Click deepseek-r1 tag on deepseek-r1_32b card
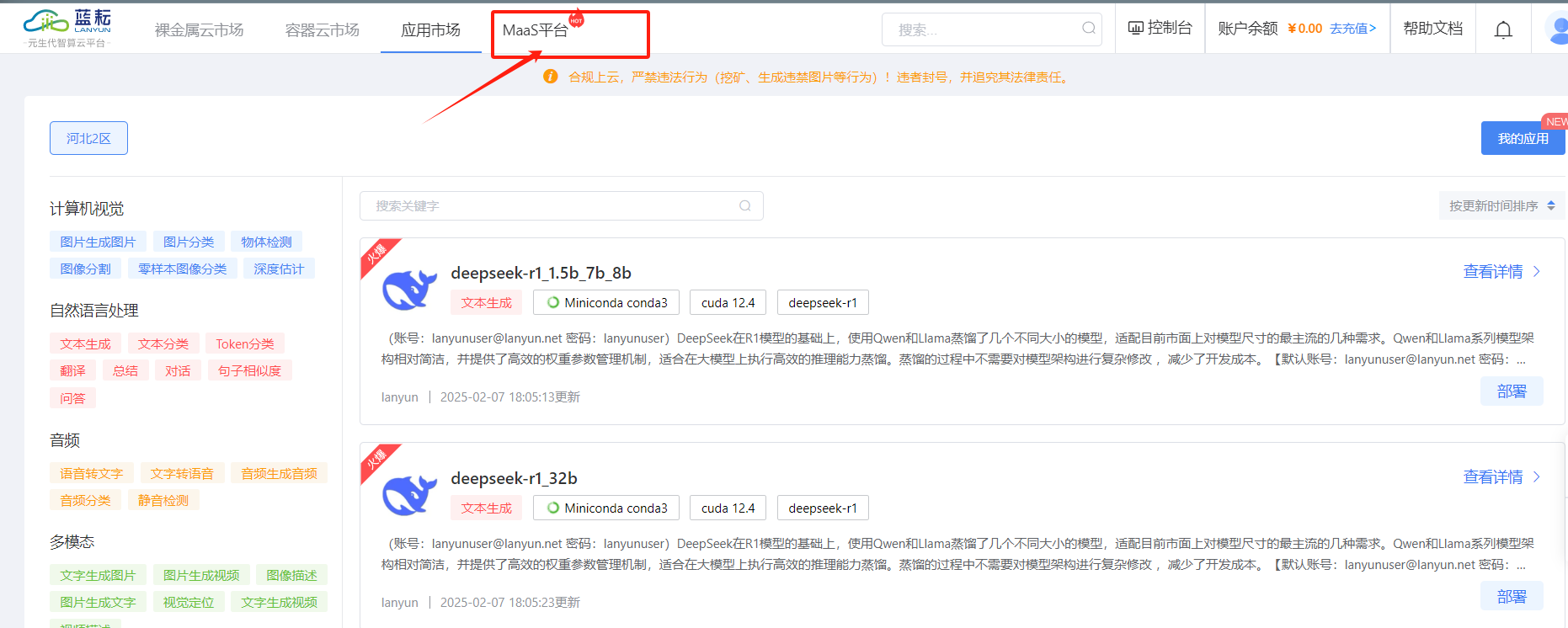This screenshot has width=1568, height=628. [823, 508]
